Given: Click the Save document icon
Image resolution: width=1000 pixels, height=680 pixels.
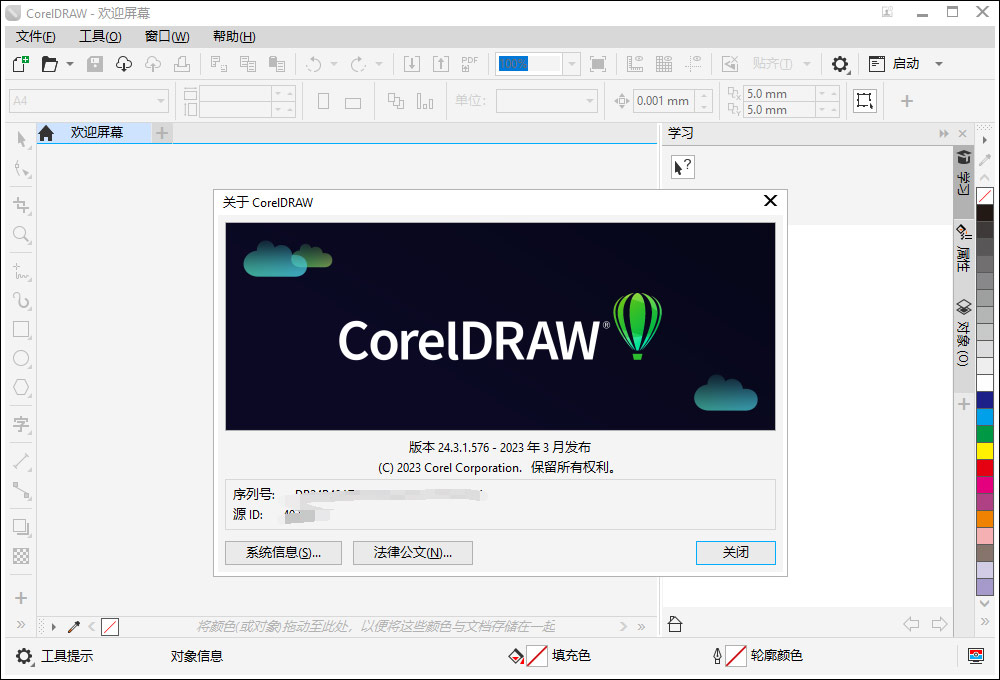Looking at the screenshot, I should pyautogui.click(x=94, y=63).
